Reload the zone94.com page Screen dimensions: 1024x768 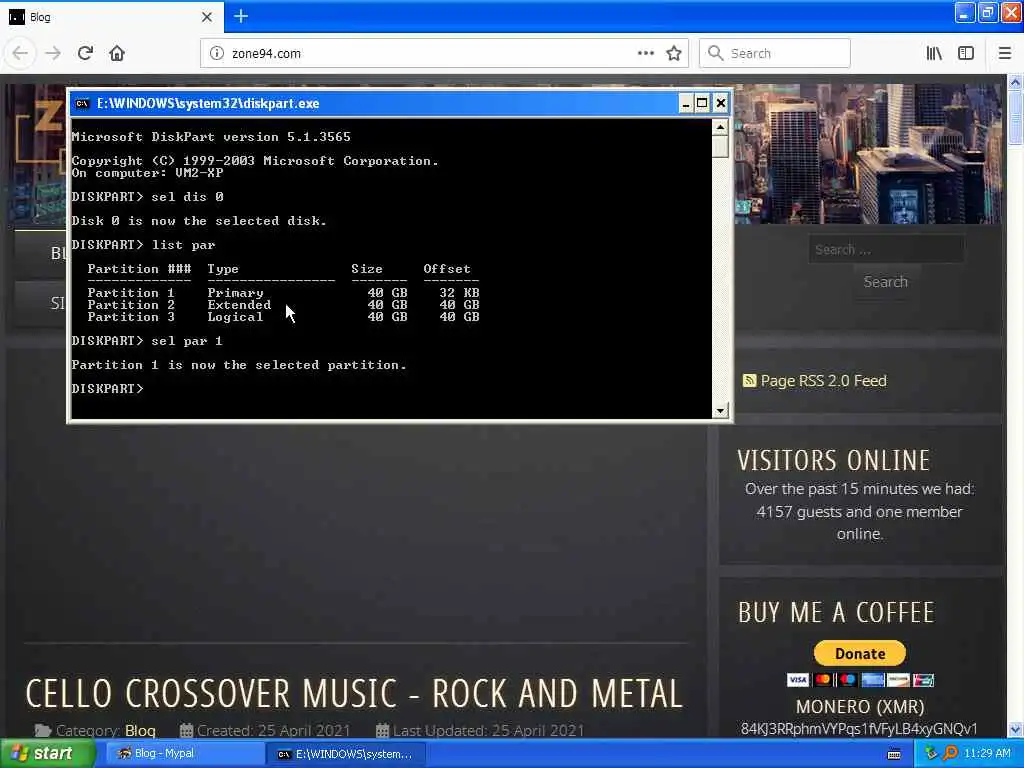pyautogui.click(x=85, y=54)
